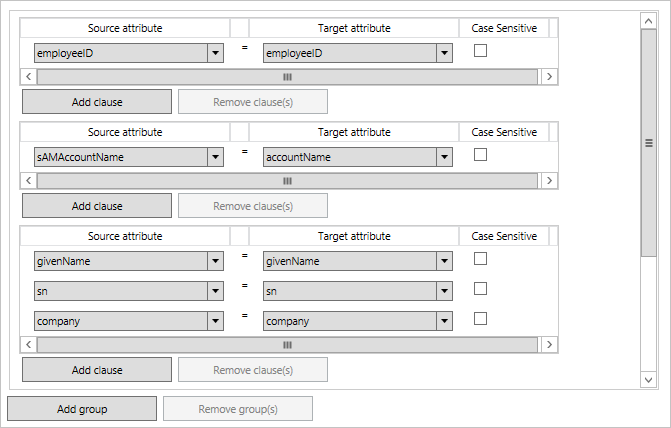Screen dimensions: 671x428
Task: Click the third group's left scroll arrow
Action: pos(29,345)
